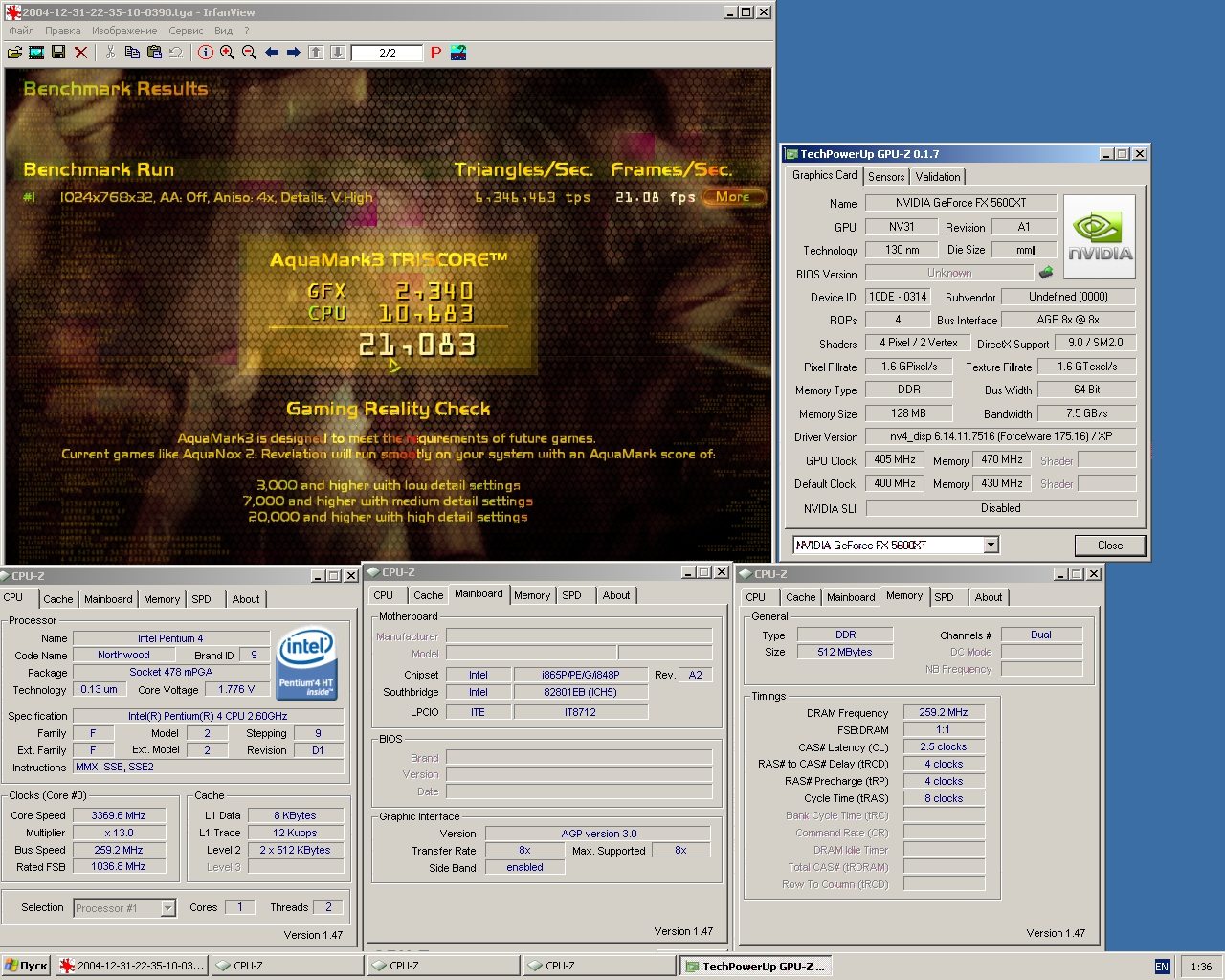Expand the Processor #1 Selection dropdown in CPU-Z

coord(167,908)
